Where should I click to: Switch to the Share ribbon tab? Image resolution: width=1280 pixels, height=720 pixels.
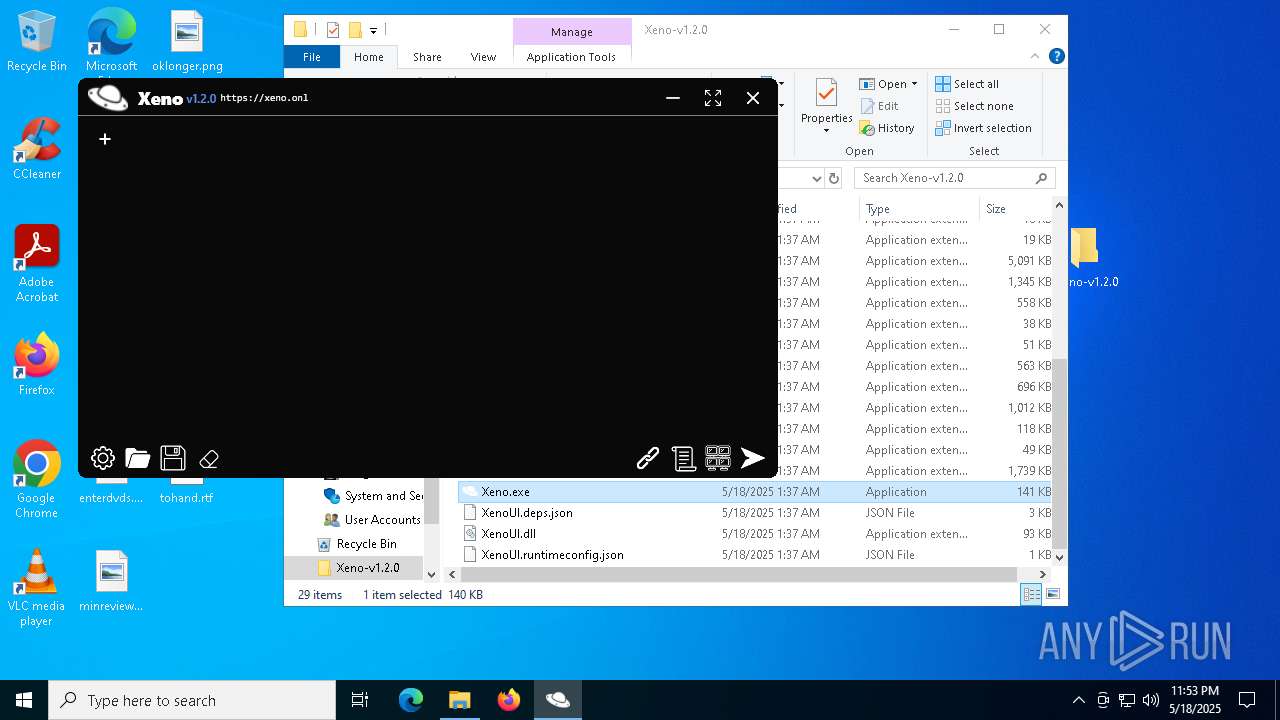click(427, 57)
